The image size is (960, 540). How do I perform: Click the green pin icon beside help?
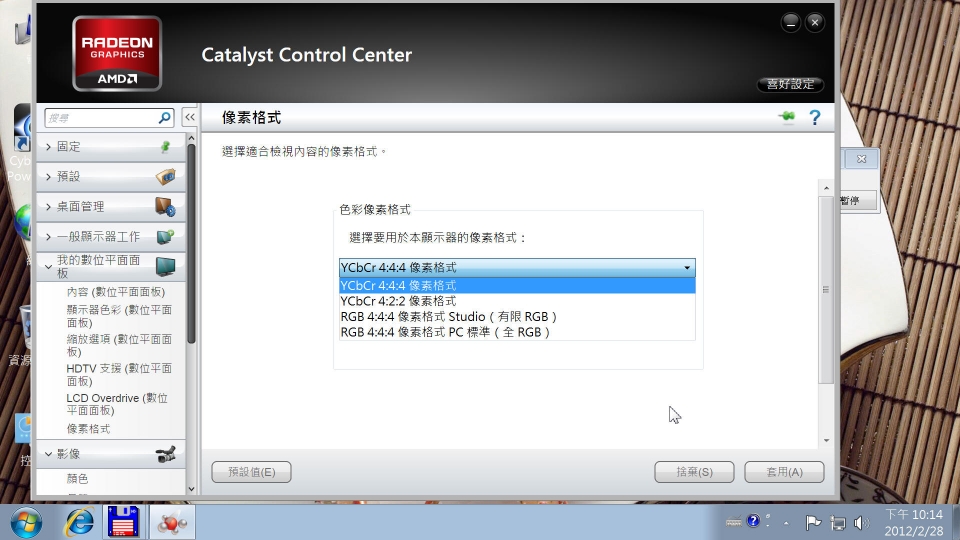[x=787, y=116]
